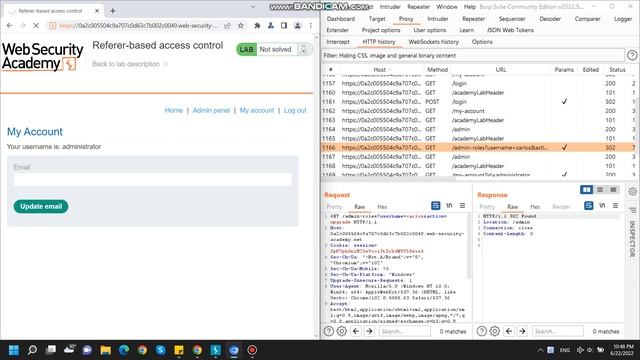640x360 pixels.
Task: Go back in the Chrome browser
Action: (9, 26)
